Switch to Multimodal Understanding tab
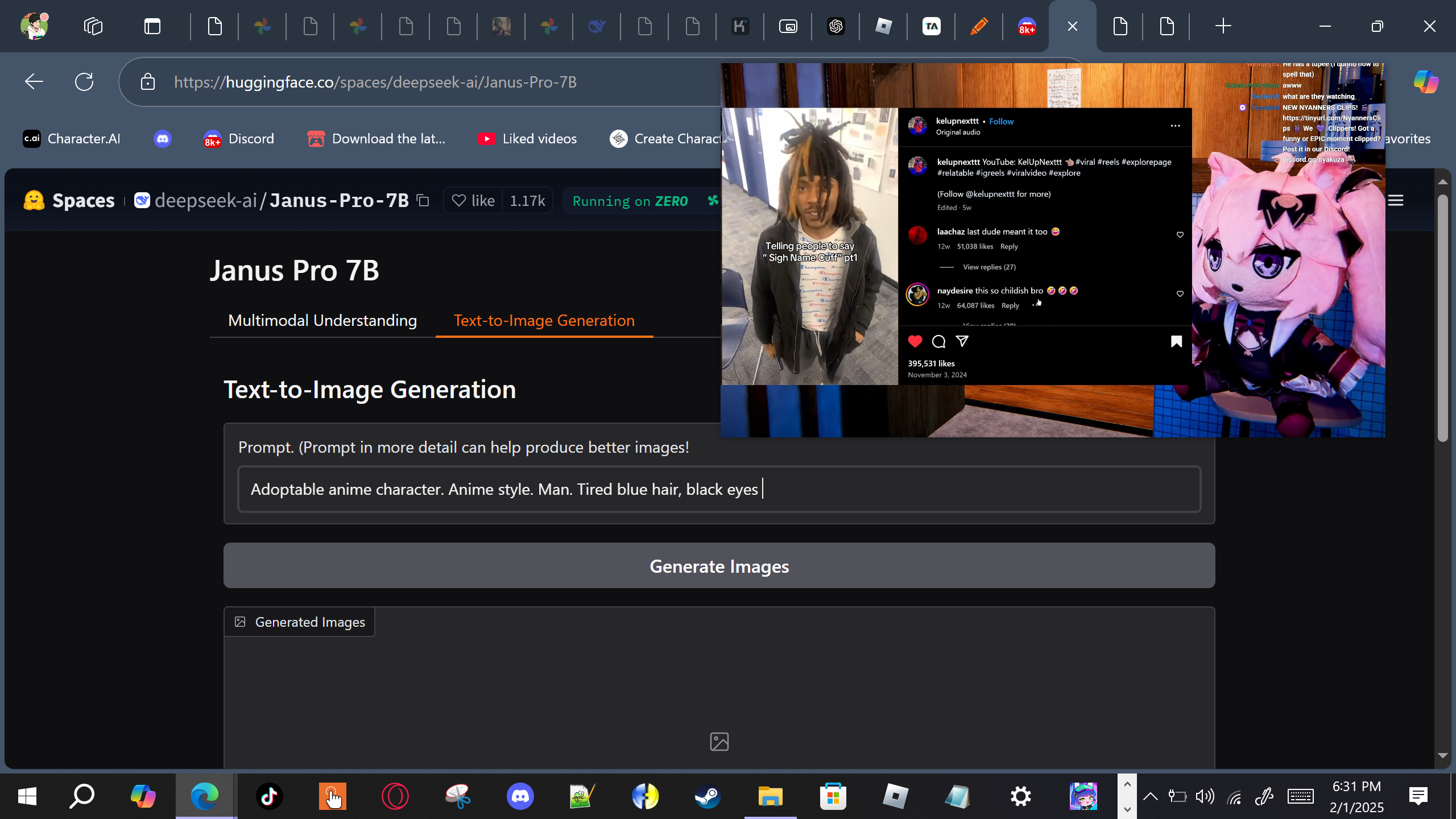Viewport: 1456px width, 819px height. click(322, 320)
